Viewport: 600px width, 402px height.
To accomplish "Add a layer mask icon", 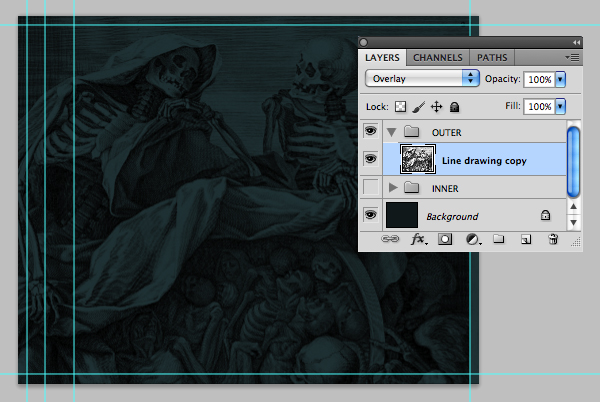I will coord(445,239).
